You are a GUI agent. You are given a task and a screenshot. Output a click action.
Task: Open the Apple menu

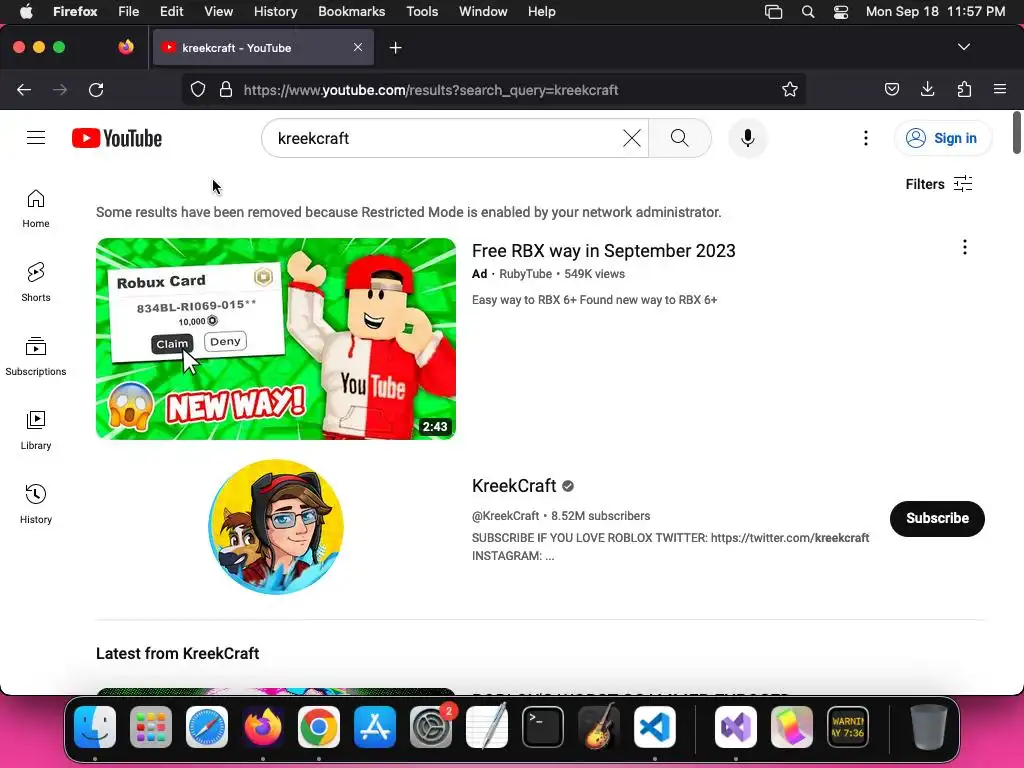click(25, 12)
